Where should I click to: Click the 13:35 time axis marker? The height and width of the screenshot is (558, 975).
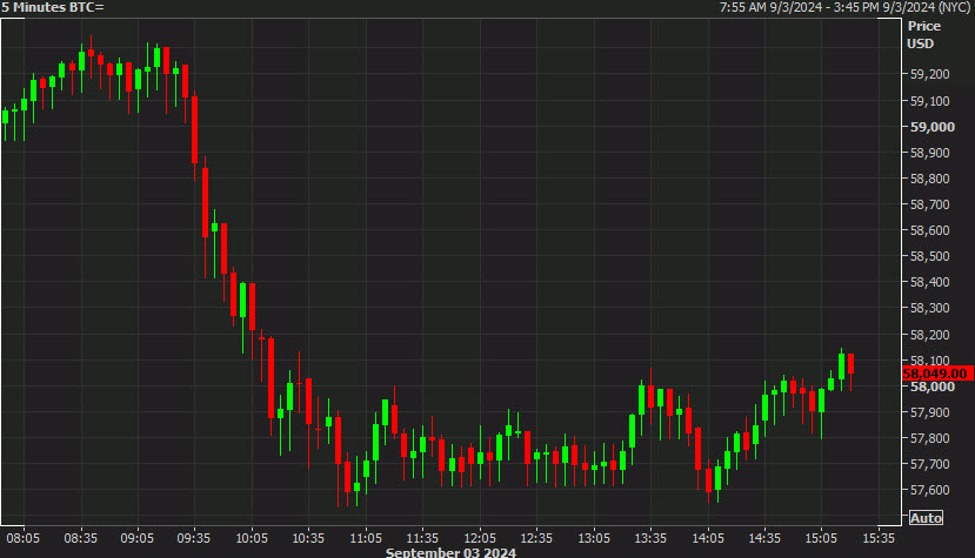[650, 537]
